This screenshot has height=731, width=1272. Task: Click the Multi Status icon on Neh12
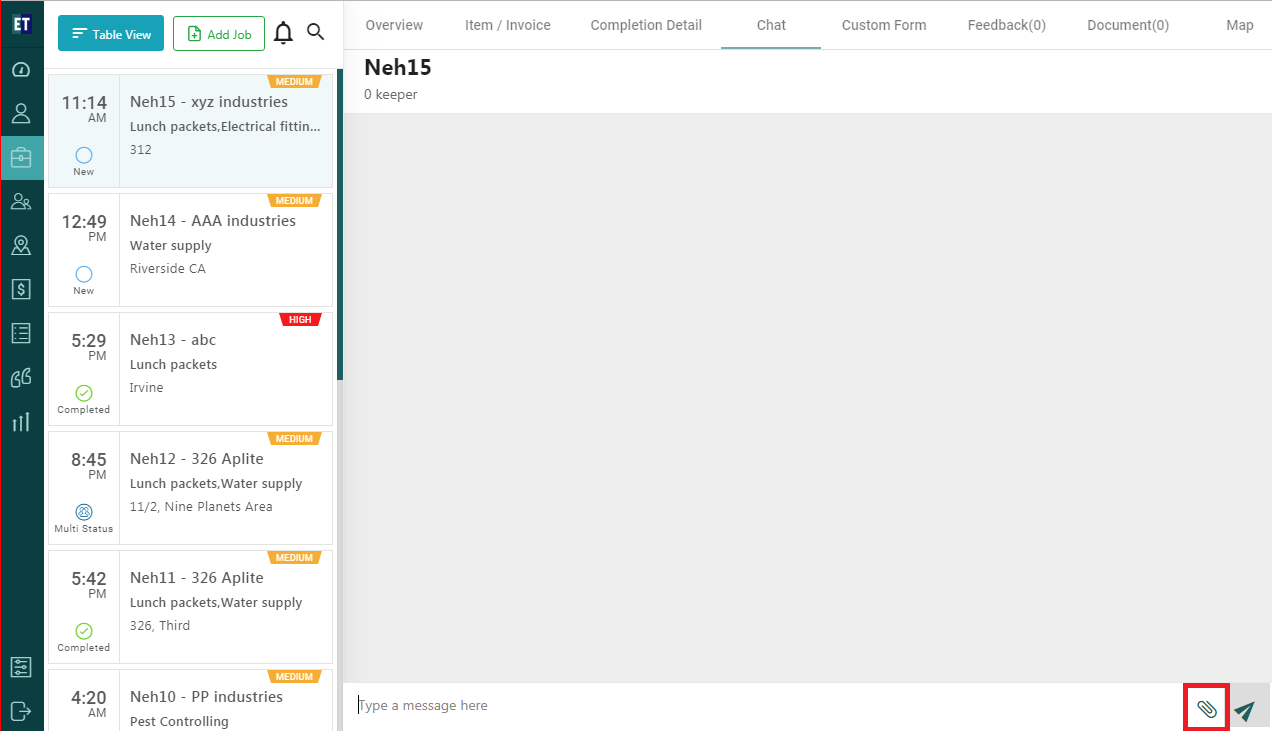(84, 512)
